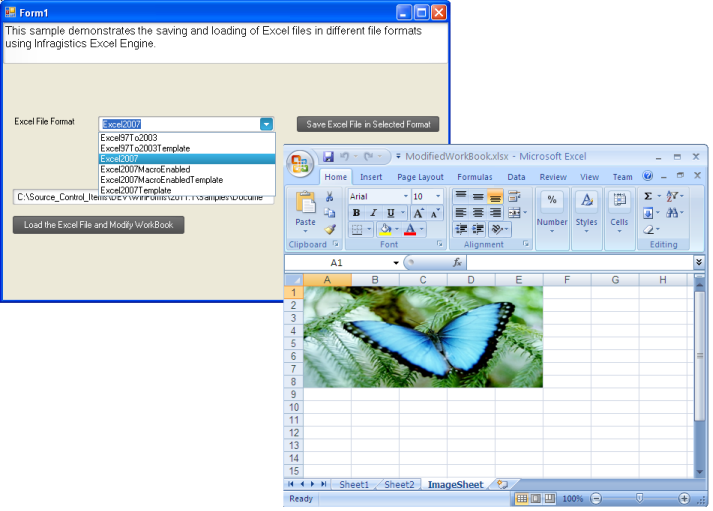Click the zoom slider handle in status bar
The width and height of the screenshot is (713, 511).
tap(639, 499)
